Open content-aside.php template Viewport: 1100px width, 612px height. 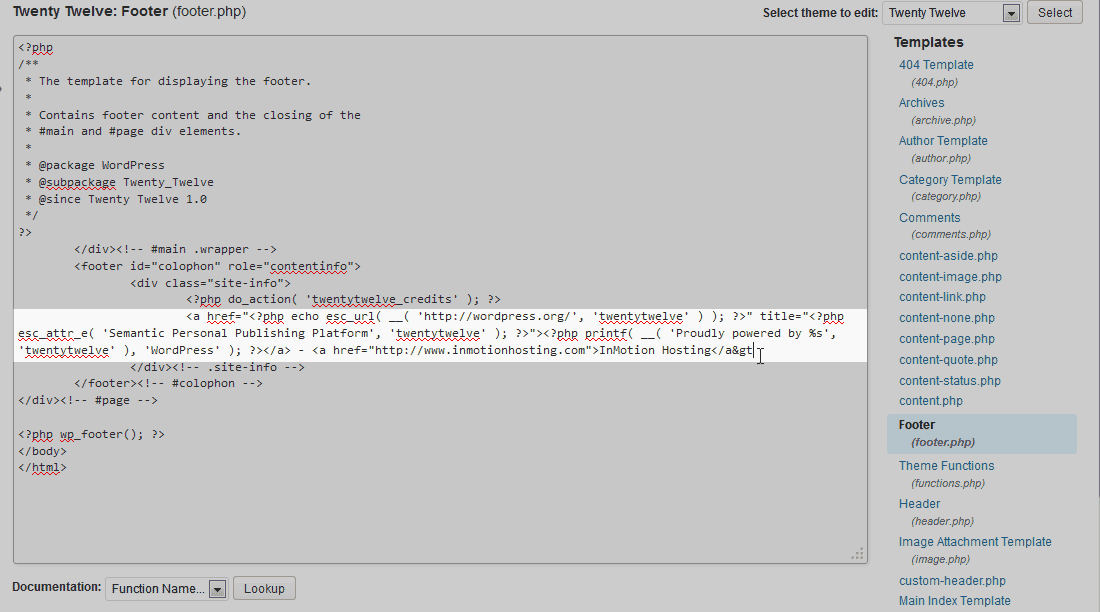pyautogui.click(x=948, y=256)
